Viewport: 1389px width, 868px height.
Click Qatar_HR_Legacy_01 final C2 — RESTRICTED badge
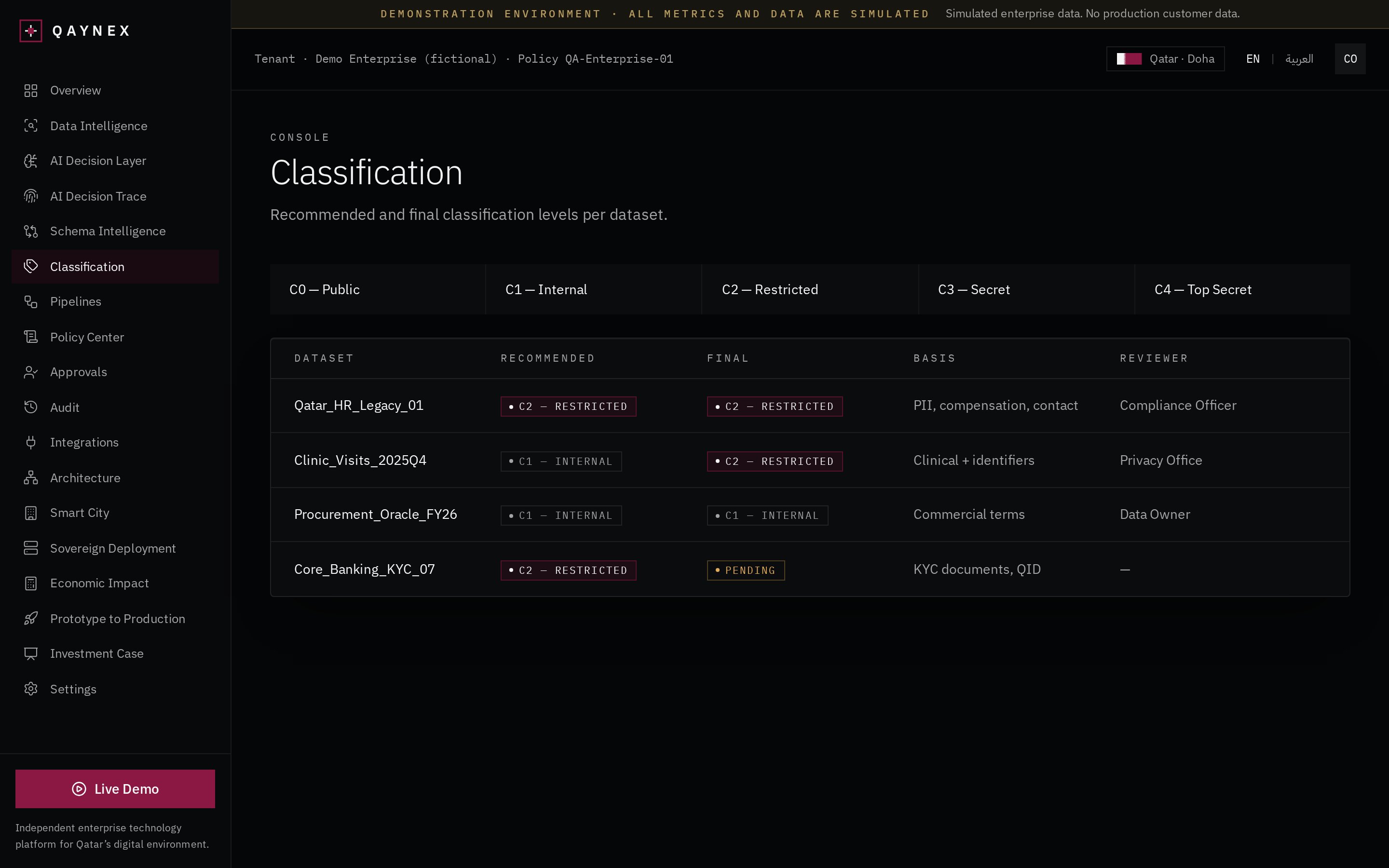(x=774, y=407)
